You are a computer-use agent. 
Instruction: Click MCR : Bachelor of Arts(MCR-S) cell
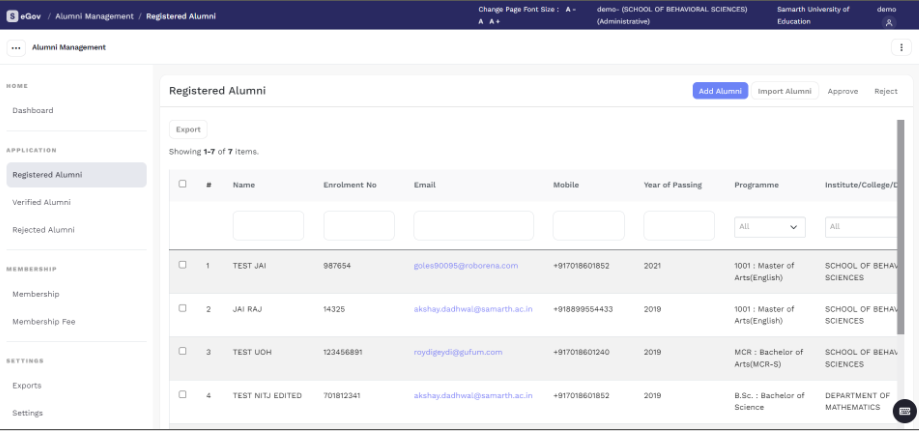(x=769, y=358)
